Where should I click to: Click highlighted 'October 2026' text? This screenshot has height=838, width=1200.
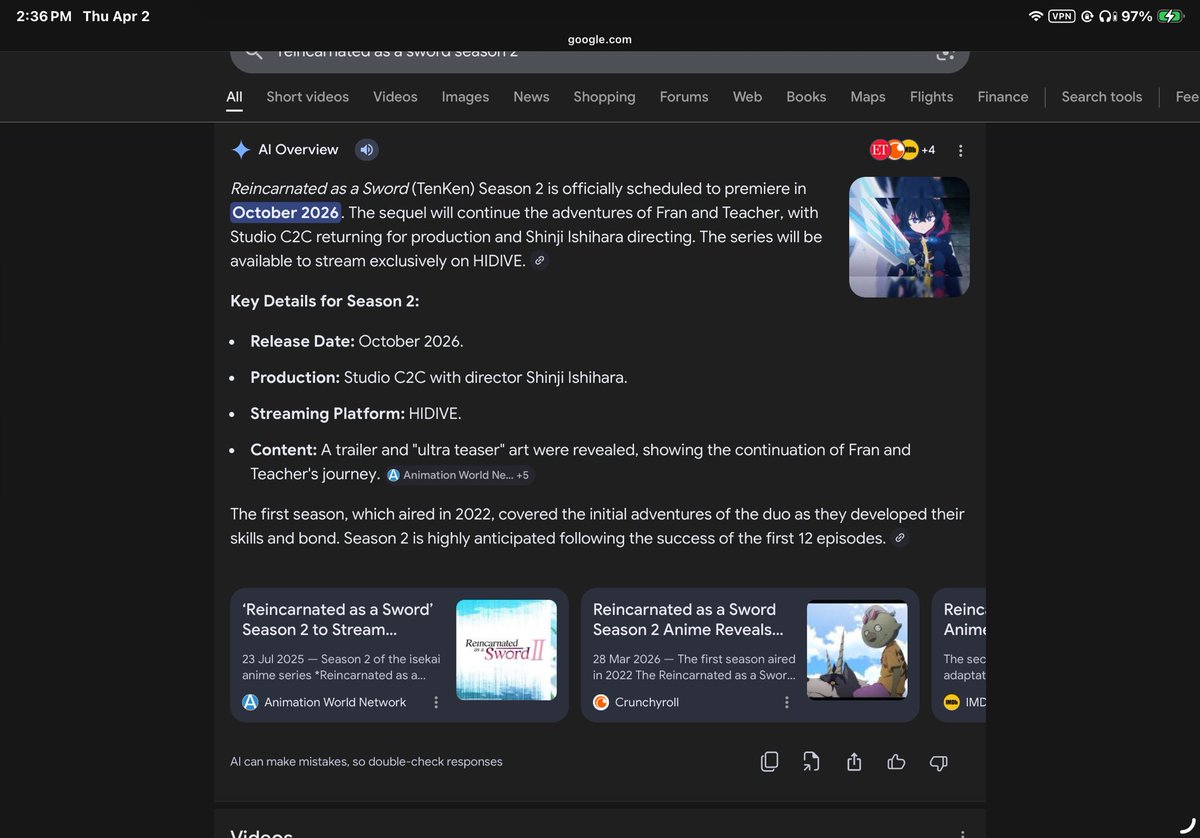(x=286, y=212)
